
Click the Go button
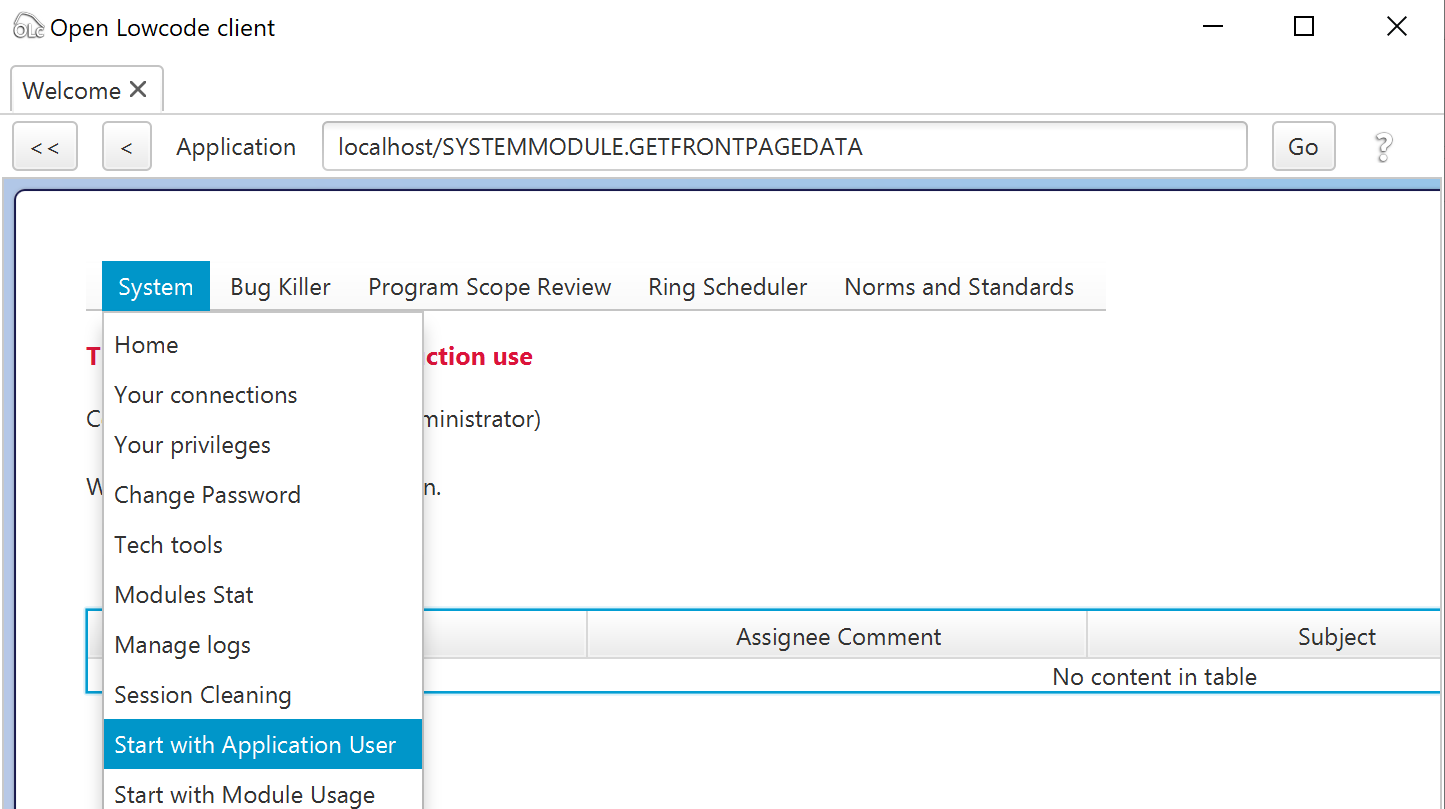(x=1302, y=147)
